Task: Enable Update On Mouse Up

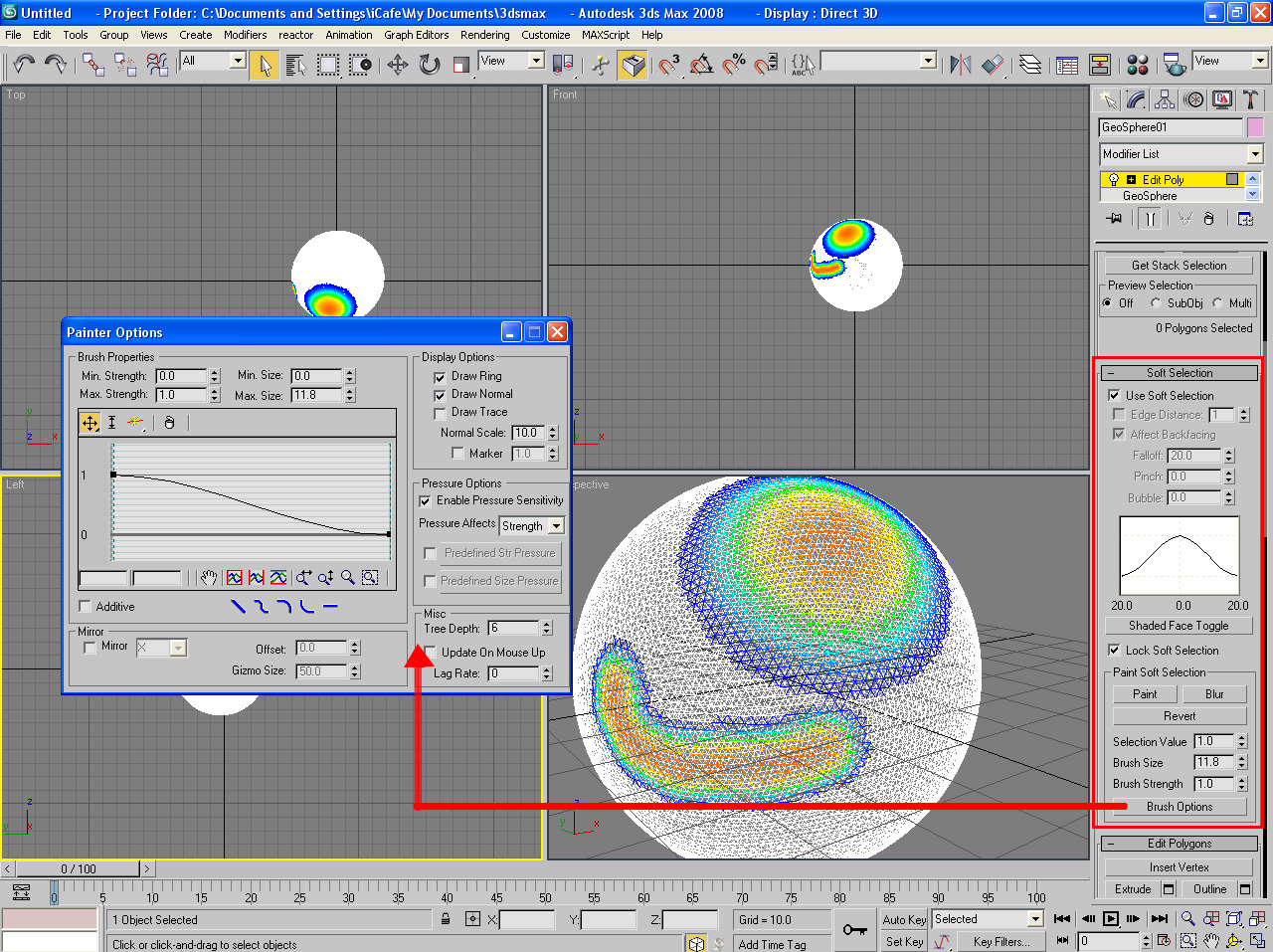Action: pos(430,653)
